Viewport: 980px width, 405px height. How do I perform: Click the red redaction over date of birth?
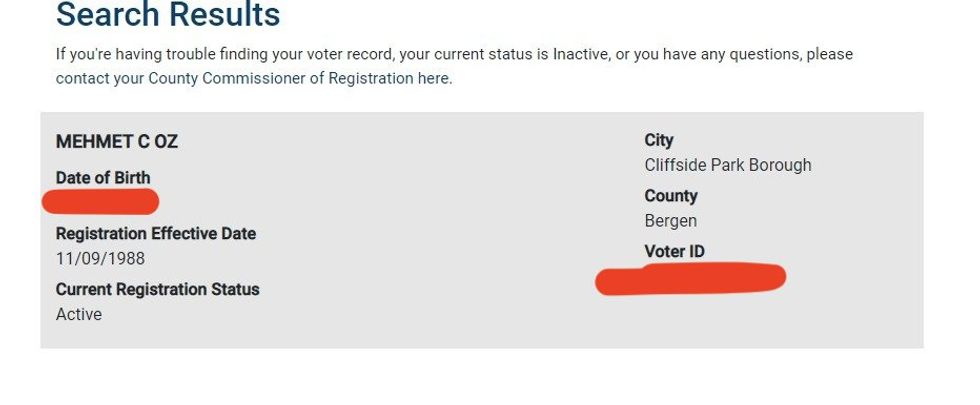[x=100, y=202]
